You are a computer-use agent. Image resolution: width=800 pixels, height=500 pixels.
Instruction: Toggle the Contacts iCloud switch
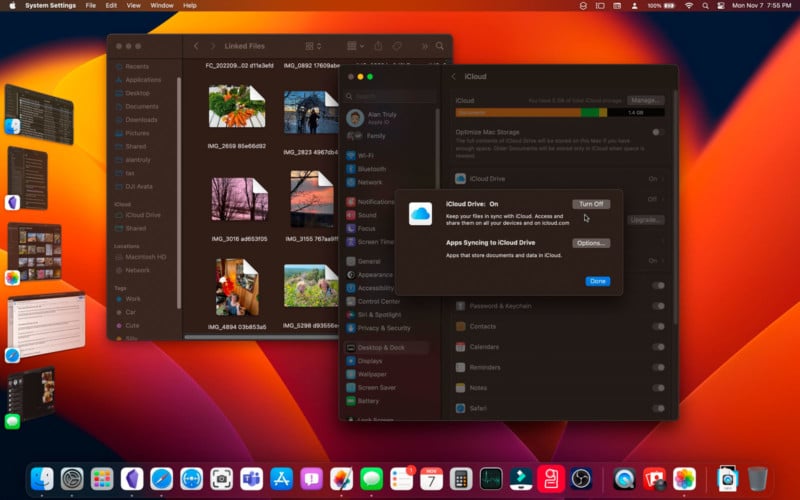[658, 327]
